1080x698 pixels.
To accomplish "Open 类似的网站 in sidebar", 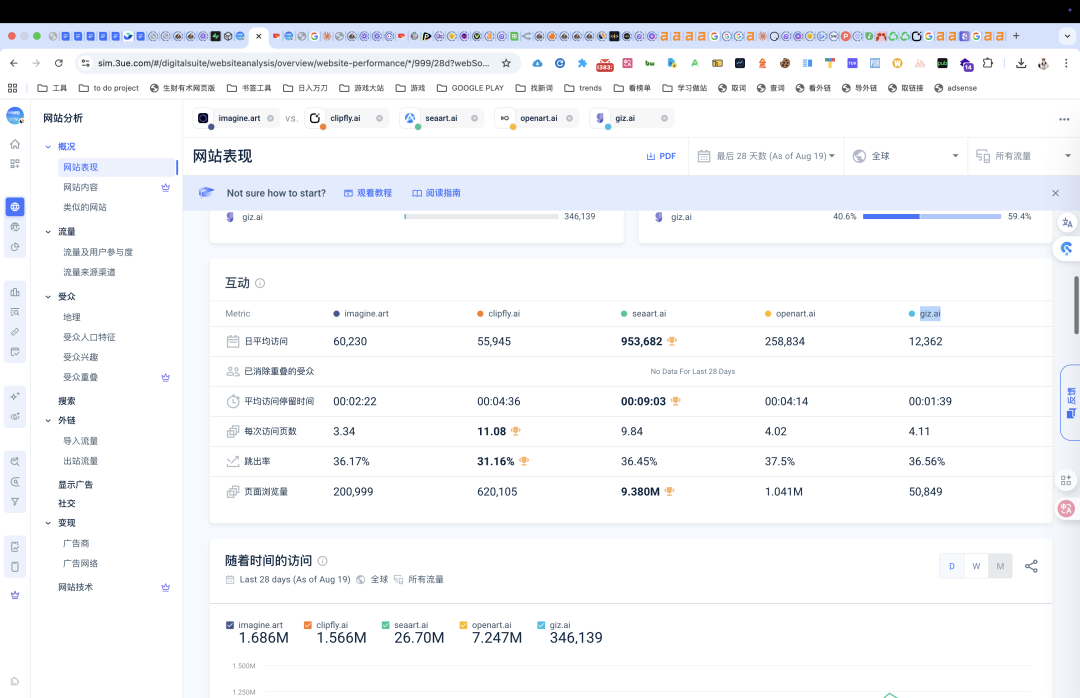I will click(x=85, y=207).
